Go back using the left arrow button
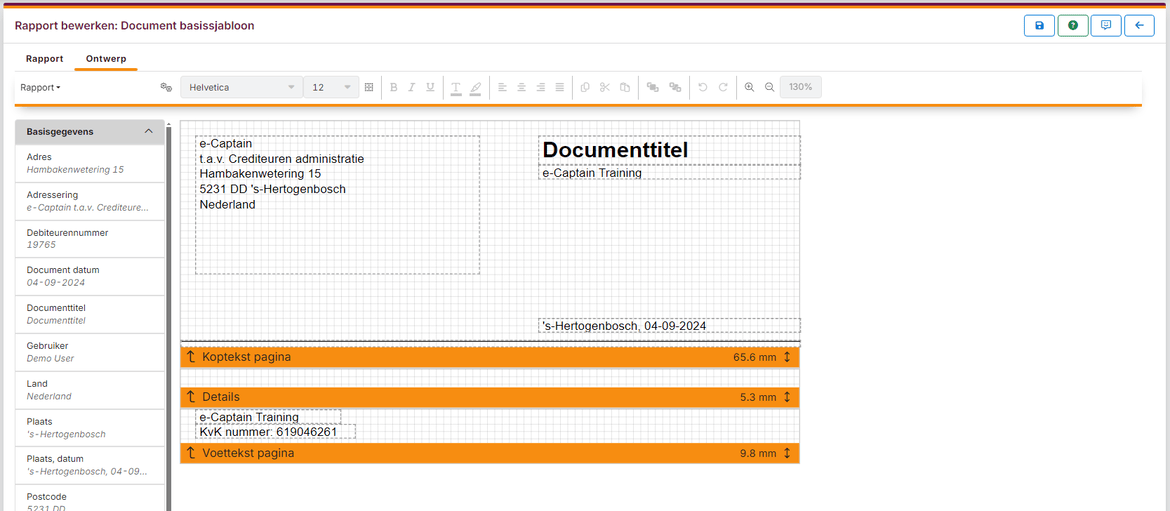 [x=1139, y=25]
